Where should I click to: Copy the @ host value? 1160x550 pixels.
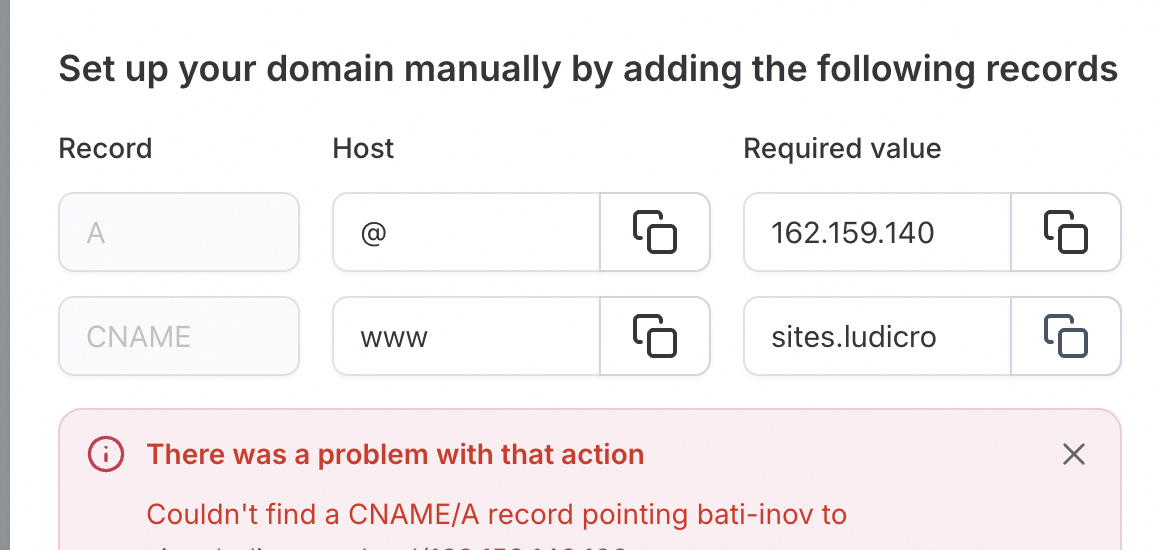click(x=655, y=232)
